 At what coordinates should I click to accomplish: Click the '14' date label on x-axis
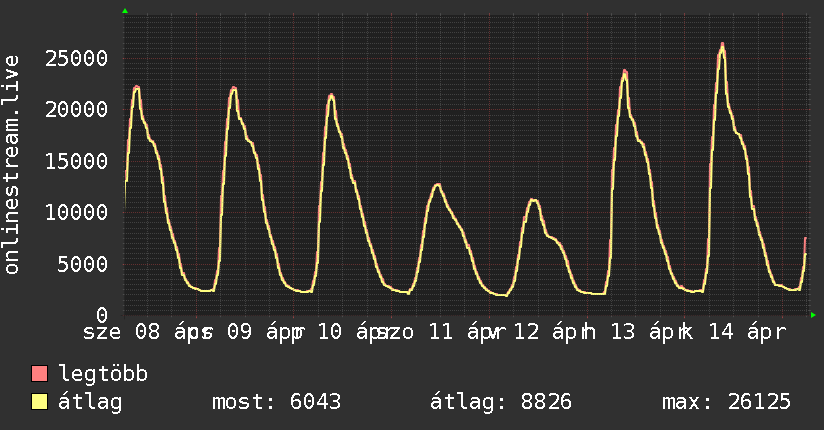[722, 332]
